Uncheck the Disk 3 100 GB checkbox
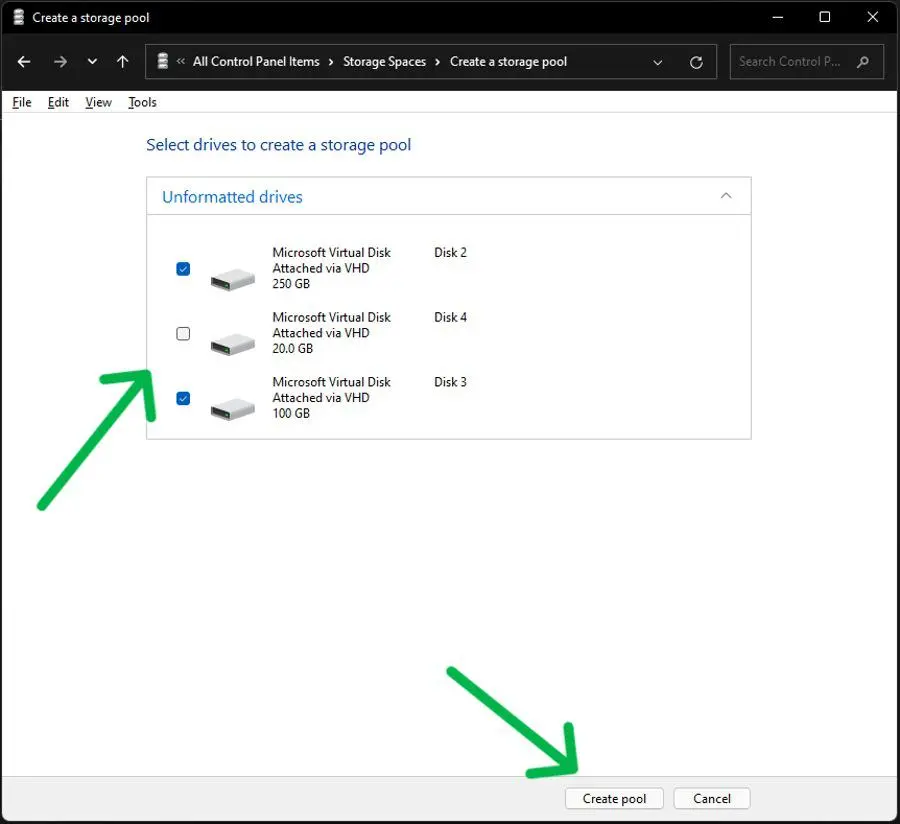Viewport: 900px width, 824px height. click(183, 398)
